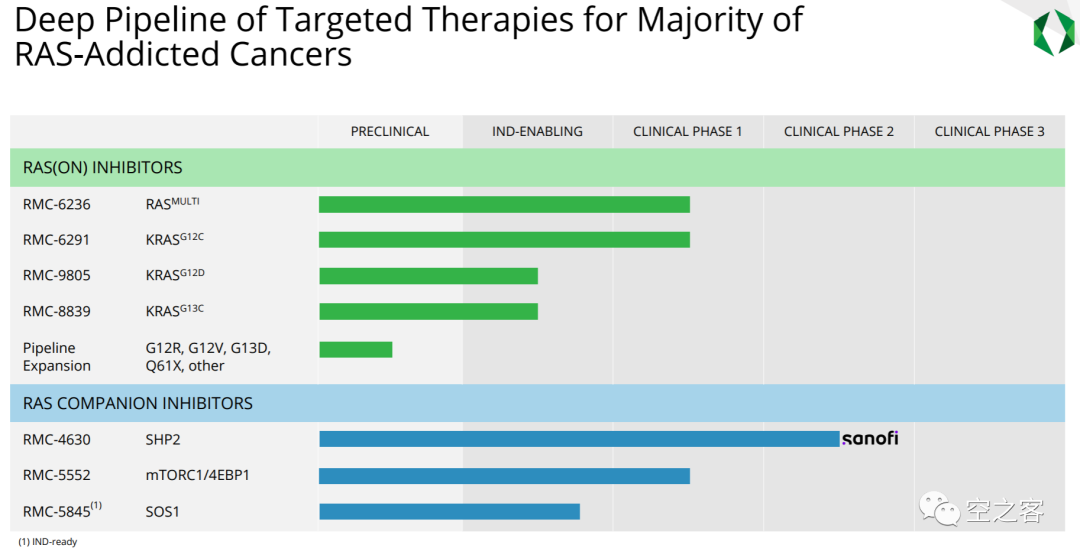Click the Sanofi partner logo
Viewport: 1080px width, 558px height.
tap(870, 439)
